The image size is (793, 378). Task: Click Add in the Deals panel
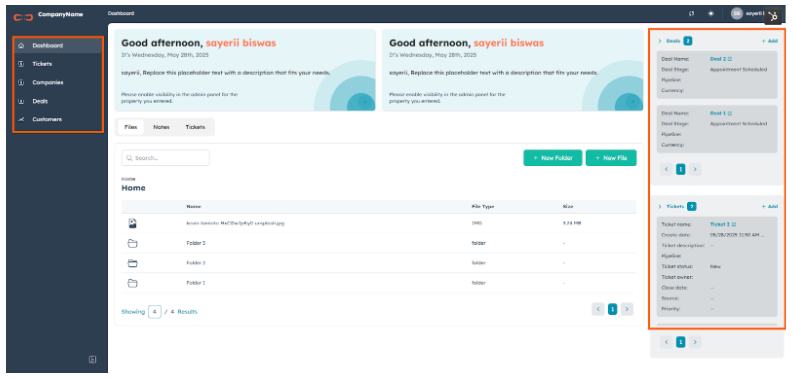770,41
